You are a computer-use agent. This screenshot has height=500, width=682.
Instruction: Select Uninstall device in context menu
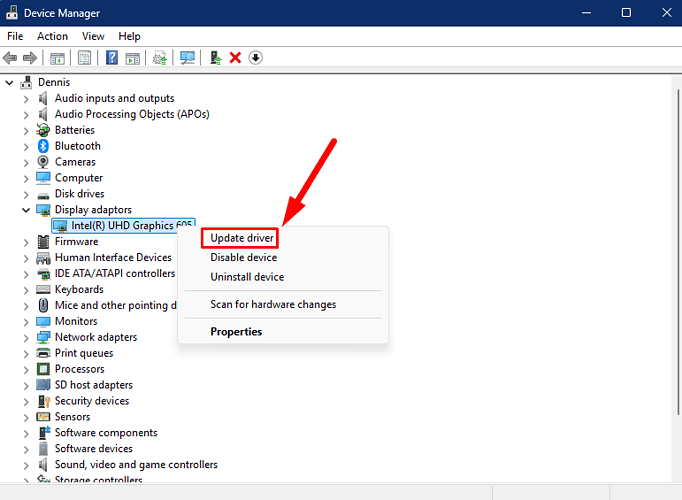(x=247, y=277)
